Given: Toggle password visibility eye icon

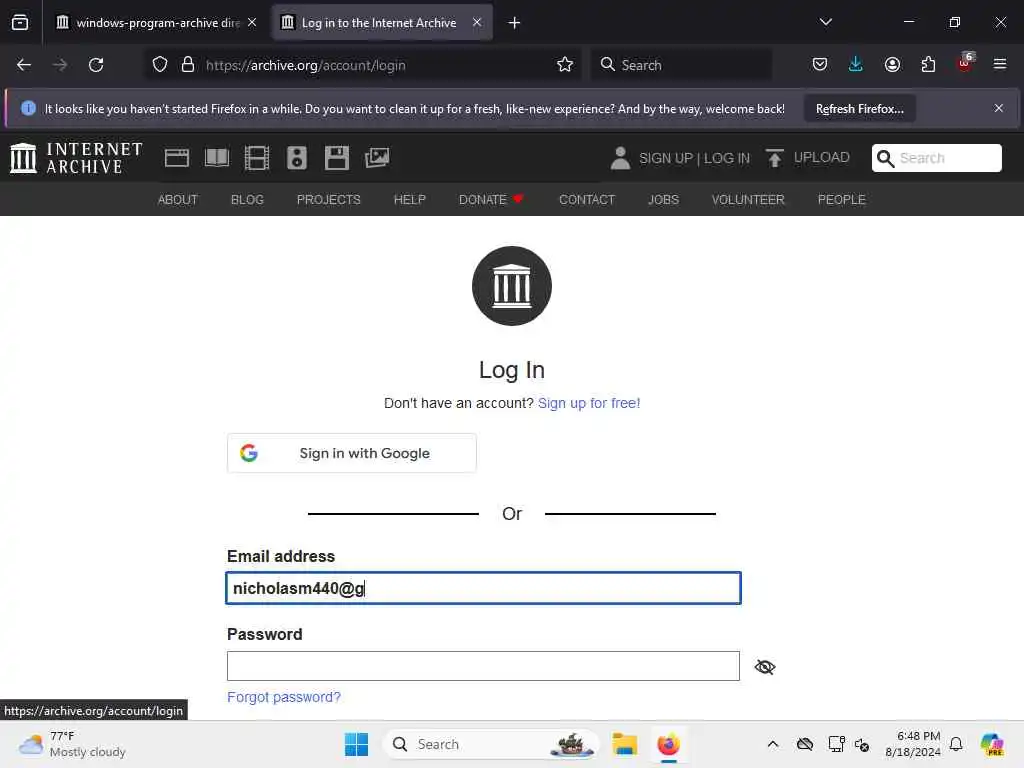Looking at the screenshot, I should 765,667.
